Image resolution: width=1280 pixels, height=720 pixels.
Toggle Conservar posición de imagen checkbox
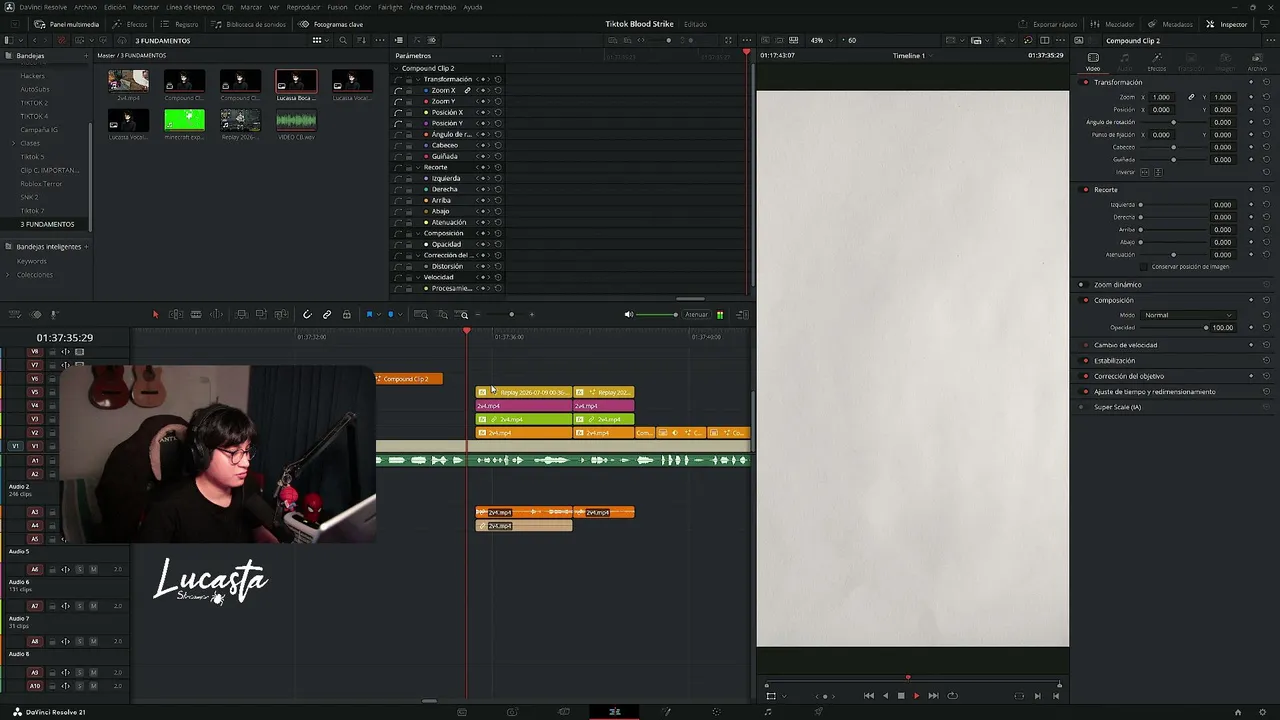pos(1146,267)
